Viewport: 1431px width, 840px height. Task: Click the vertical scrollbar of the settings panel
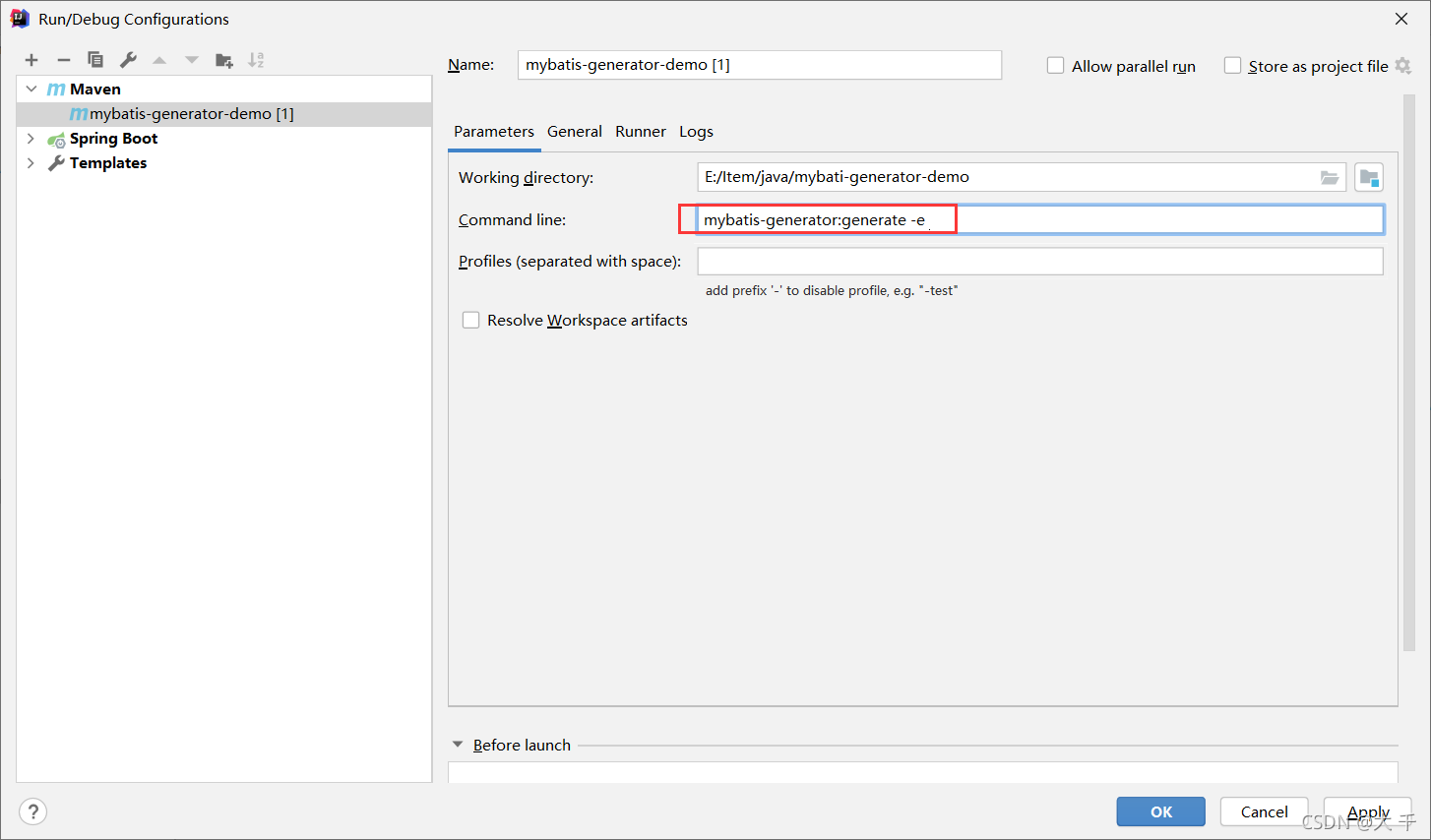[x=1408, y=374]
